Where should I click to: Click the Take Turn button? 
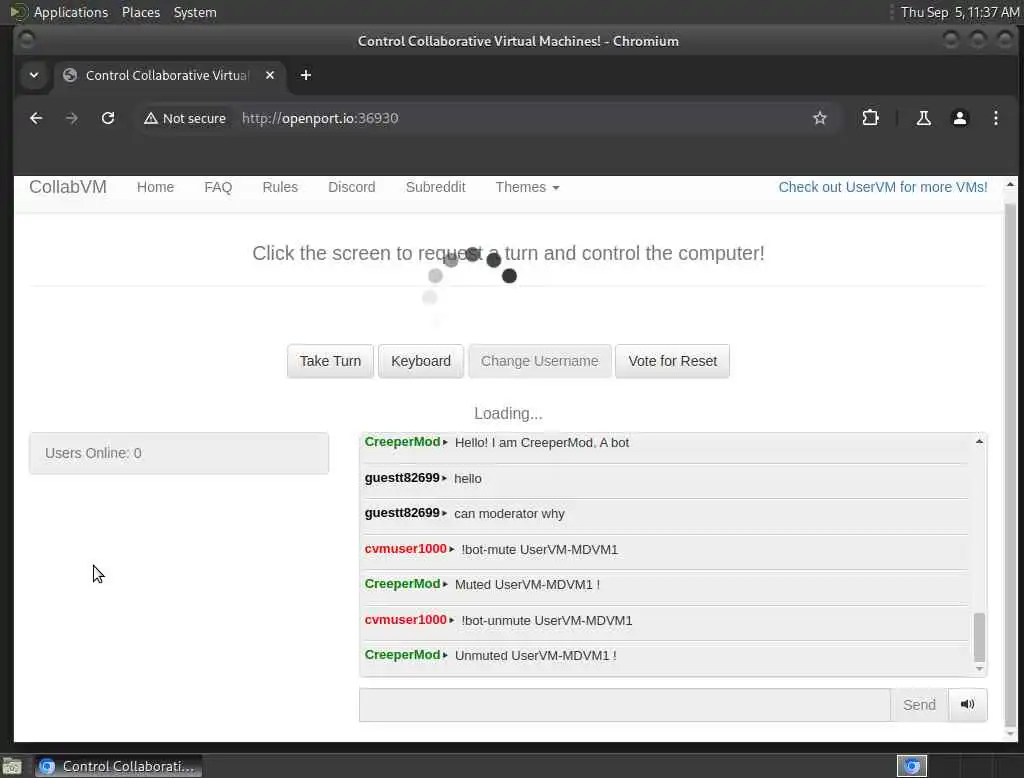pyautogui.click(x=330, y=361)
